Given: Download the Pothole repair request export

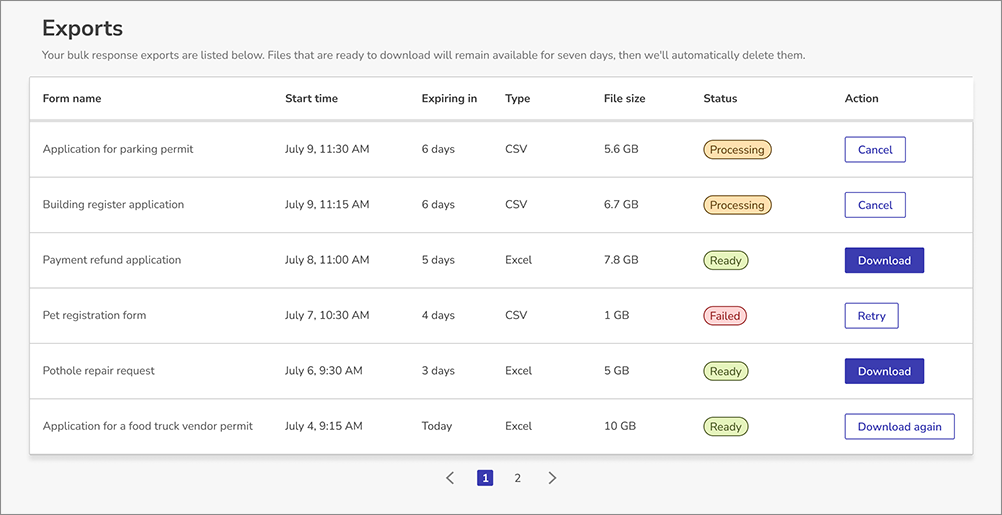Looking at the screenshot, I should tap(884, 371).
